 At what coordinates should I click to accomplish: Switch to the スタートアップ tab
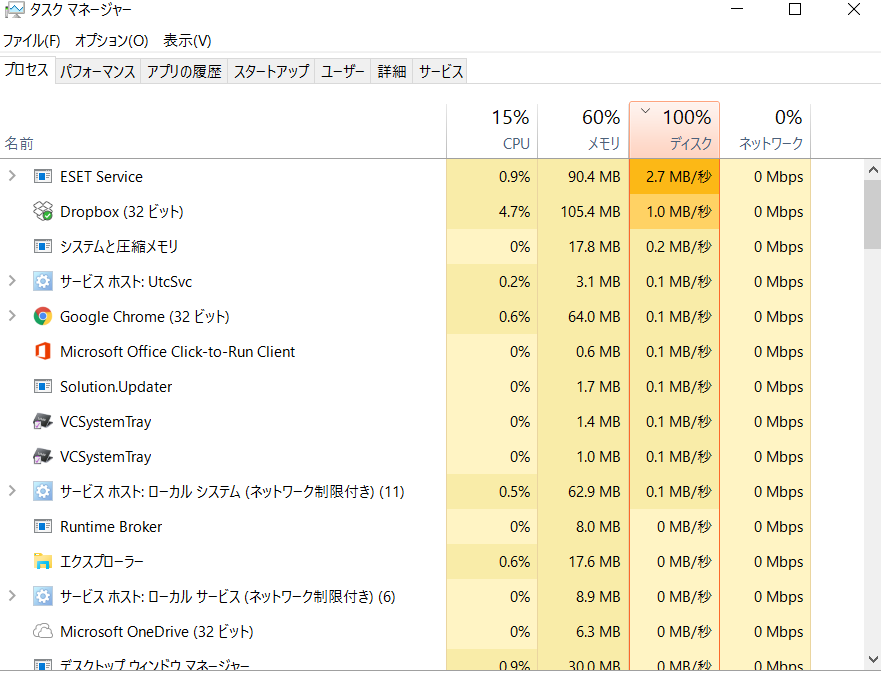(x=271, y=71)
